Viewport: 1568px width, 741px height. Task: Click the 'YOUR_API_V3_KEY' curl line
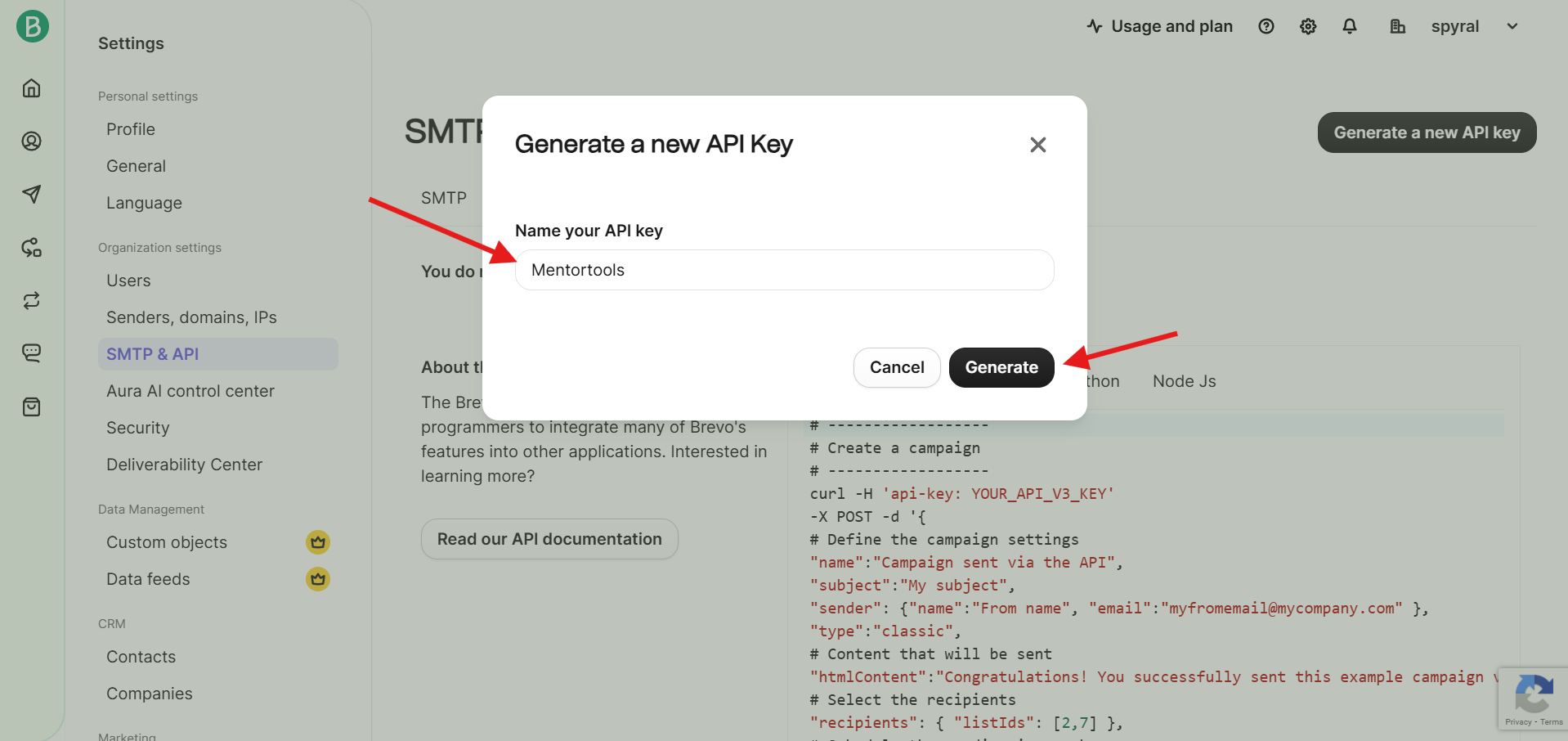point(962,494)
